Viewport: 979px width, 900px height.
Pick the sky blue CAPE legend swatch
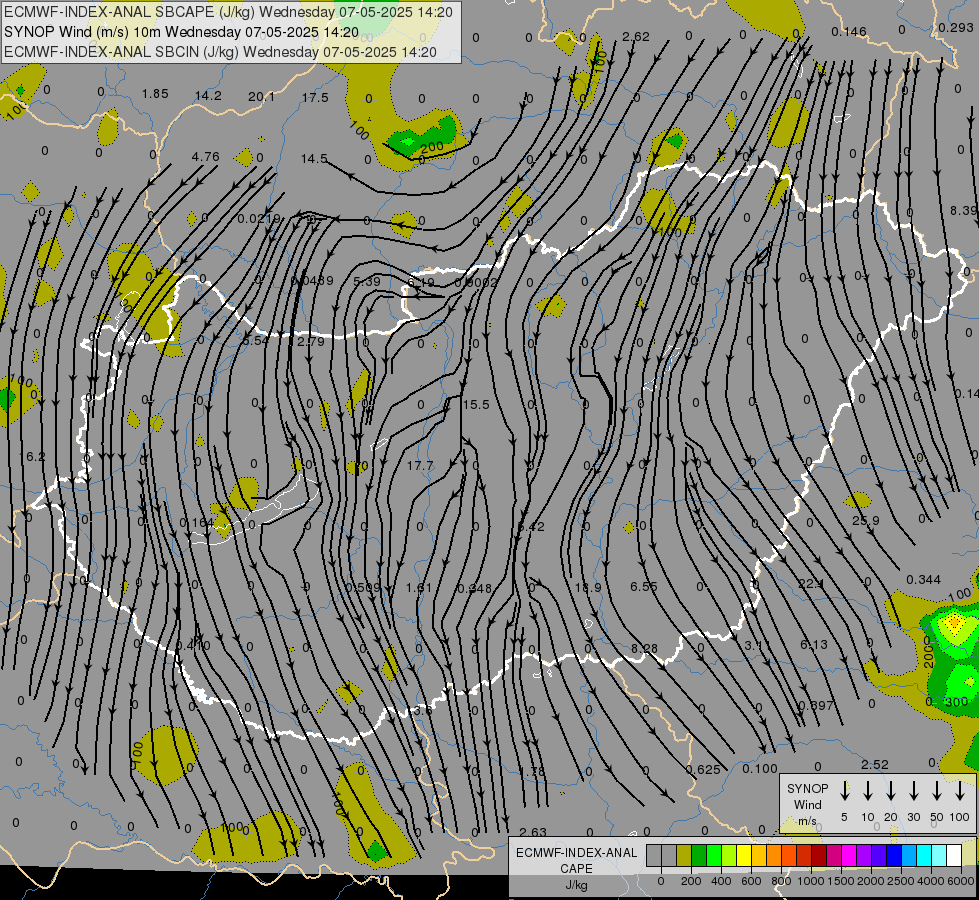tap(908, 855)
